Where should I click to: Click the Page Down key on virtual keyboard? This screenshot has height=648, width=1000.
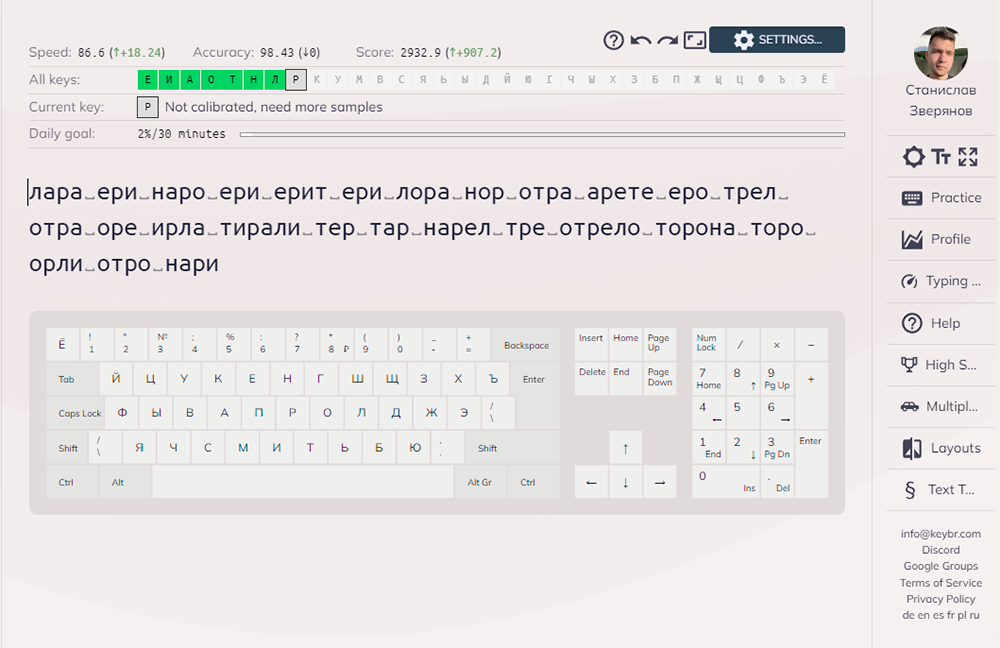[659, 379]
